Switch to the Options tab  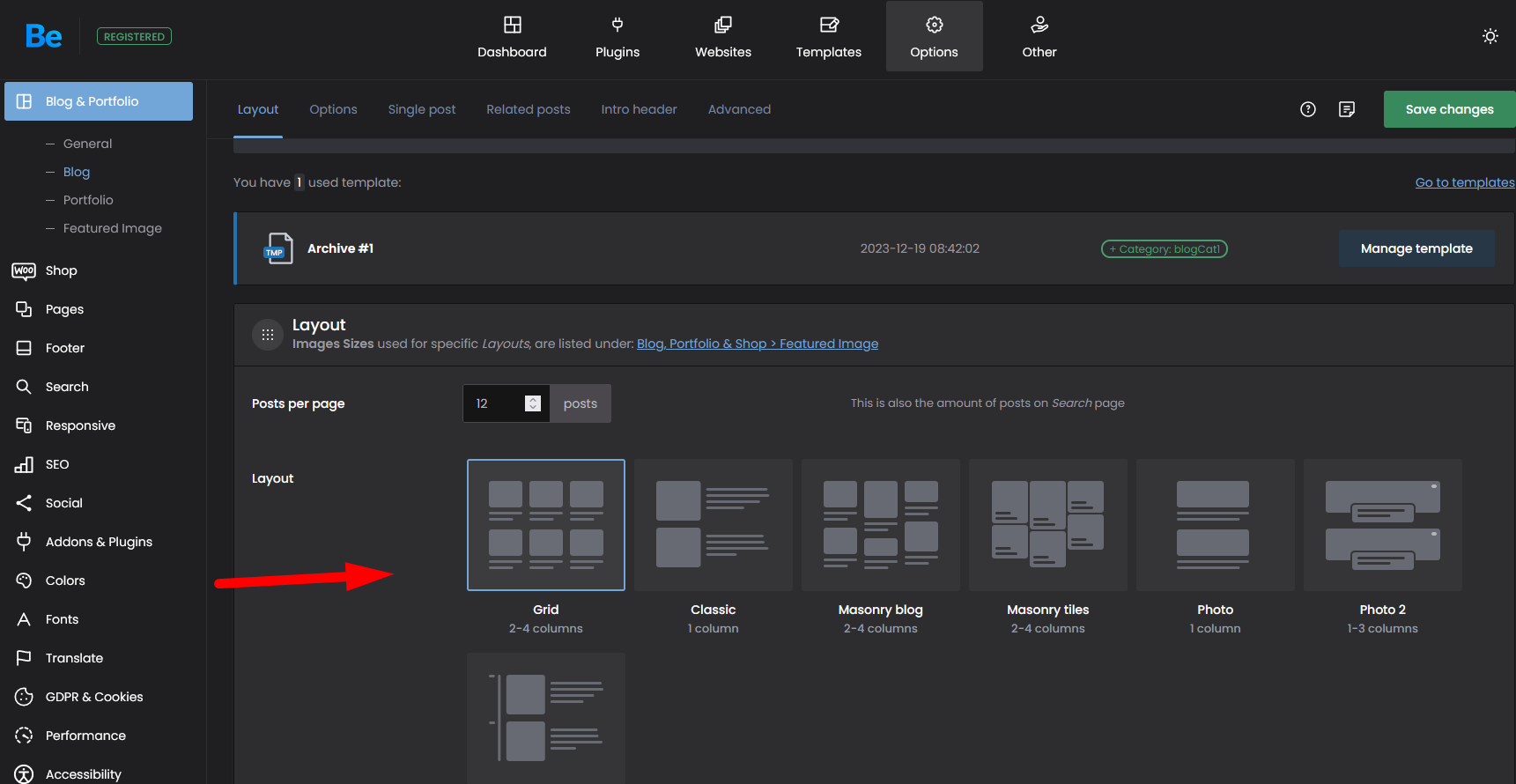click(333, 109)
